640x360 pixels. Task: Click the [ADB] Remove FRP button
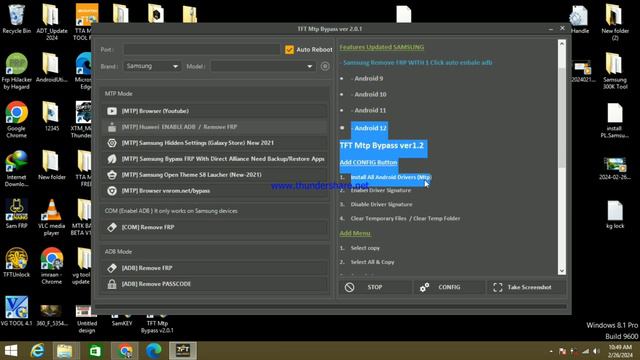[215, 268]
